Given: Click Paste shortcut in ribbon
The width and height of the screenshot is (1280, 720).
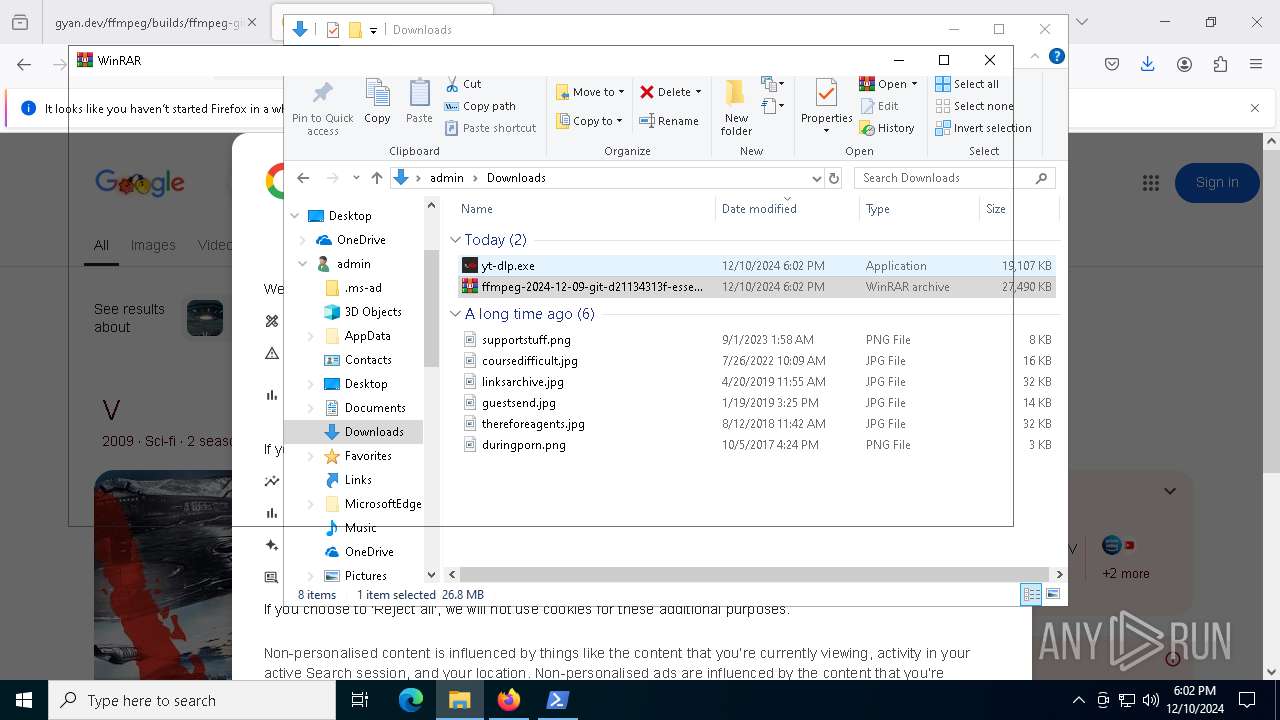Looking at the screenshot, I should [490, 128].
